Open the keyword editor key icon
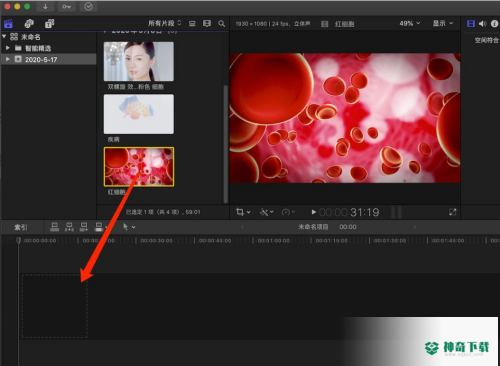 [66, 7]
